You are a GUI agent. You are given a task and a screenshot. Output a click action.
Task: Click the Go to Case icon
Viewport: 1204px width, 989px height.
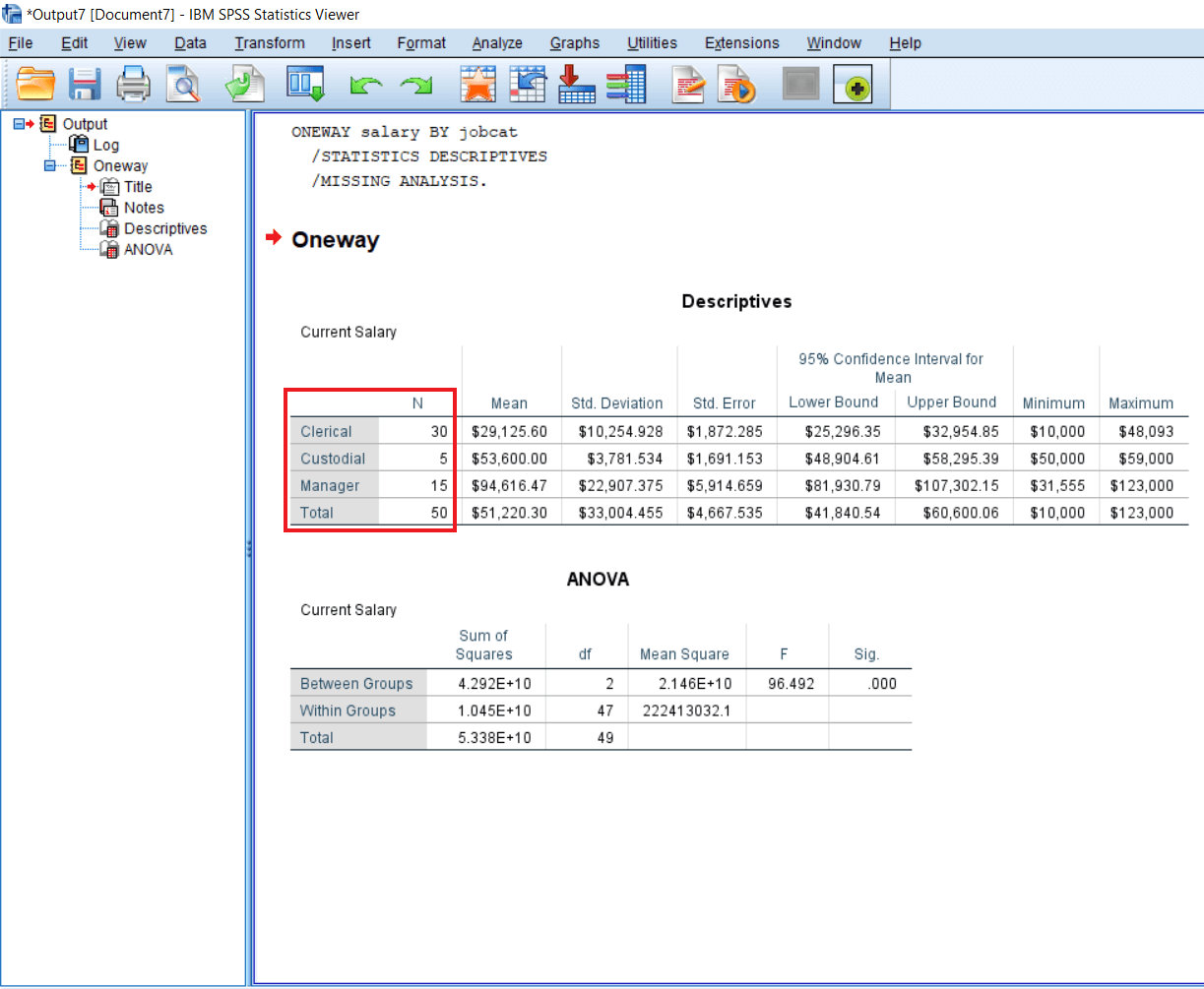528,84
